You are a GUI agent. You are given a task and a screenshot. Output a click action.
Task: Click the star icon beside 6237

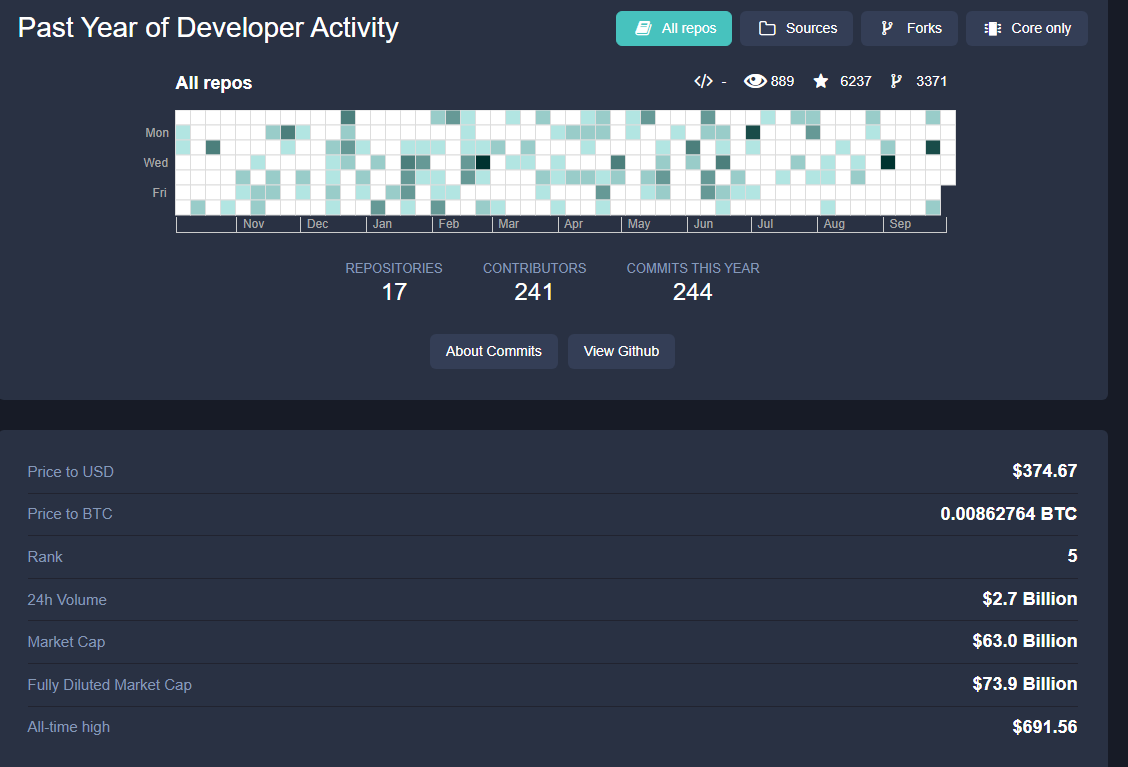tap(821, 81)
